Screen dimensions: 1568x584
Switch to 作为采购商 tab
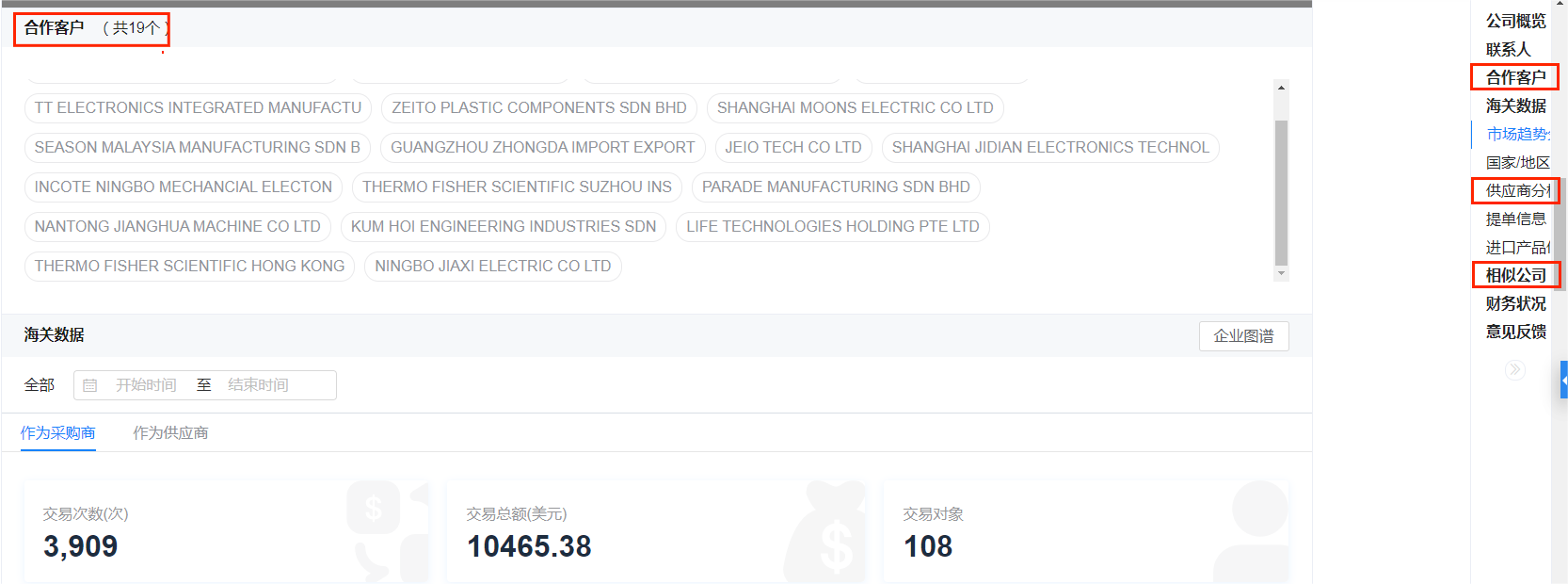point(58,433)
